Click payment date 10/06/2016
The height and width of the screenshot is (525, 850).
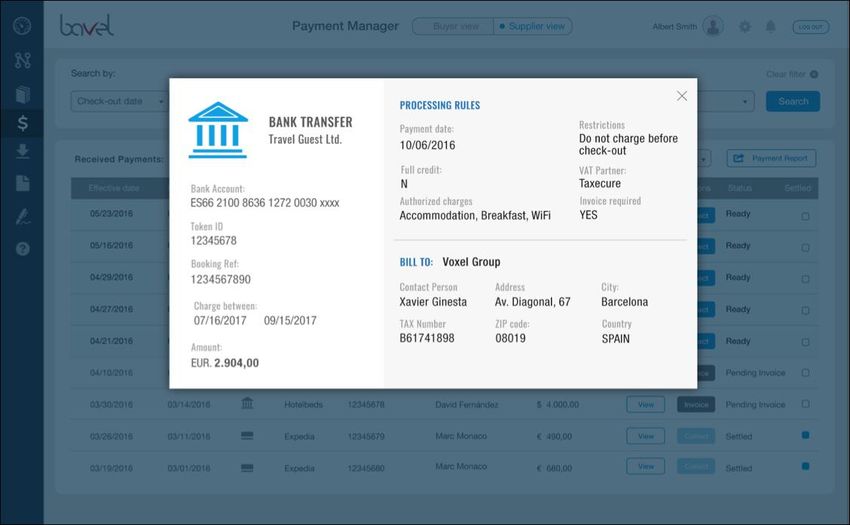pos(427,145)
